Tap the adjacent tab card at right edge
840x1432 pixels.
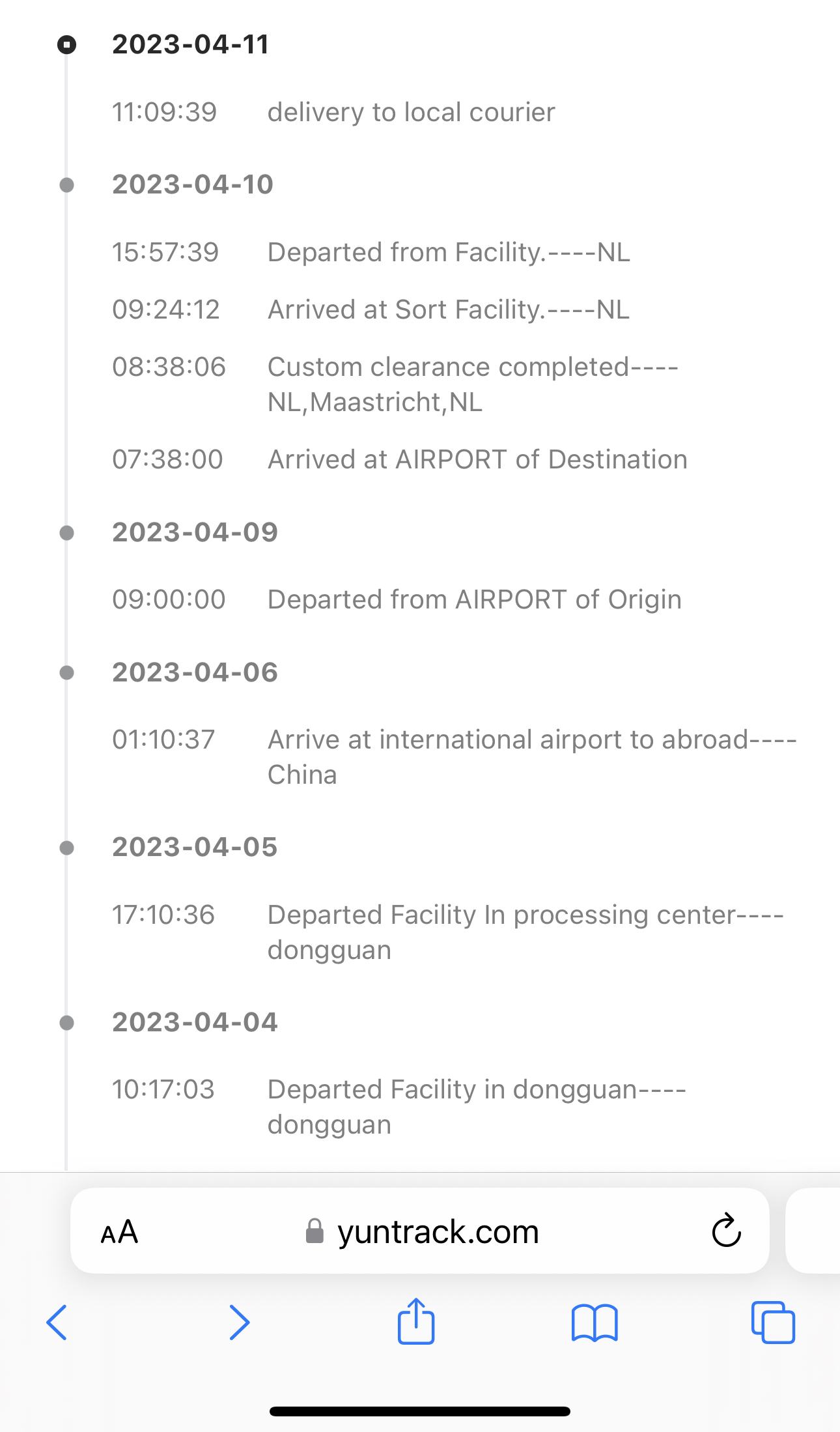click(x=814, y=1231)
